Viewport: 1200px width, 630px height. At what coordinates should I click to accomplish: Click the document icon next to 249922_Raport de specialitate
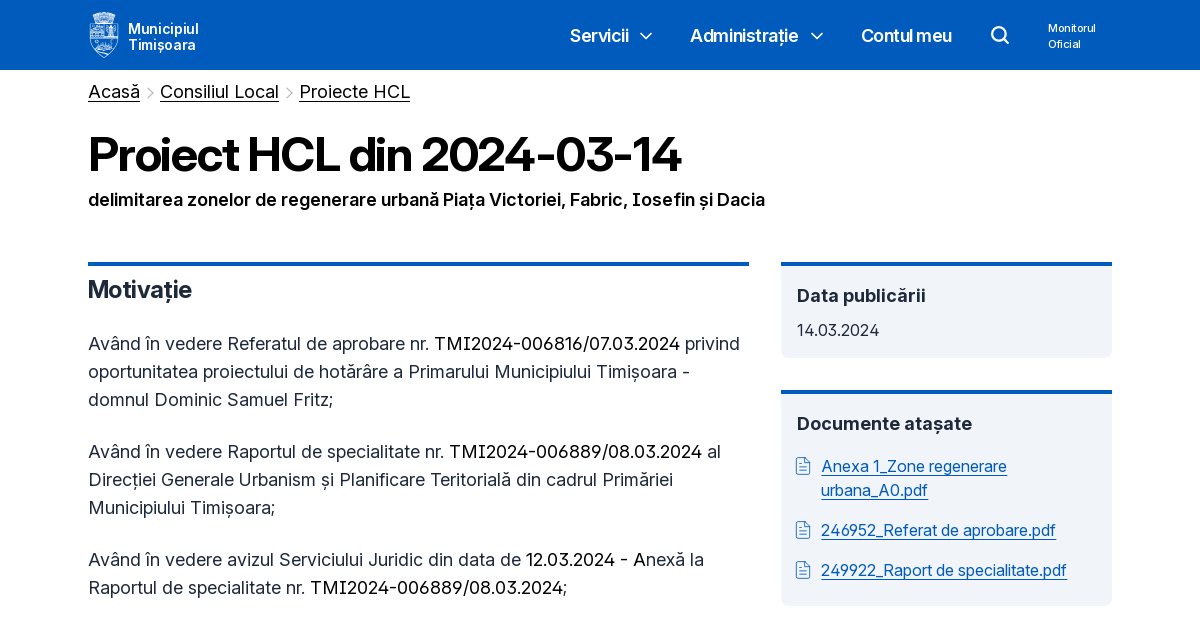pos(803,570)
